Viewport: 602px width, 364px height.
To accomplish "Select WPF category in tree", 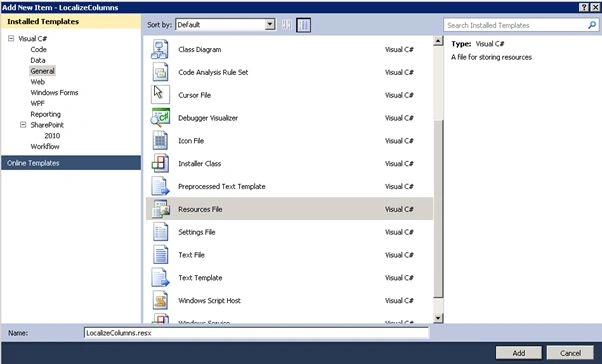I will click(x=37, y=103).
